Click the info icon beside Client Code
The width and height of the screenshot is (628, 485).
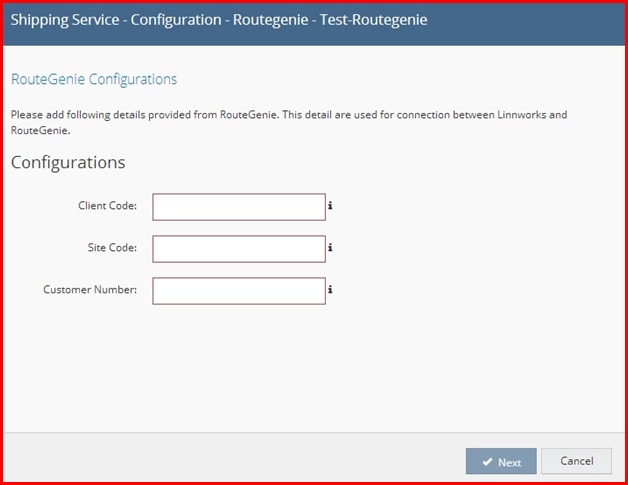click(x=330, y=205)
